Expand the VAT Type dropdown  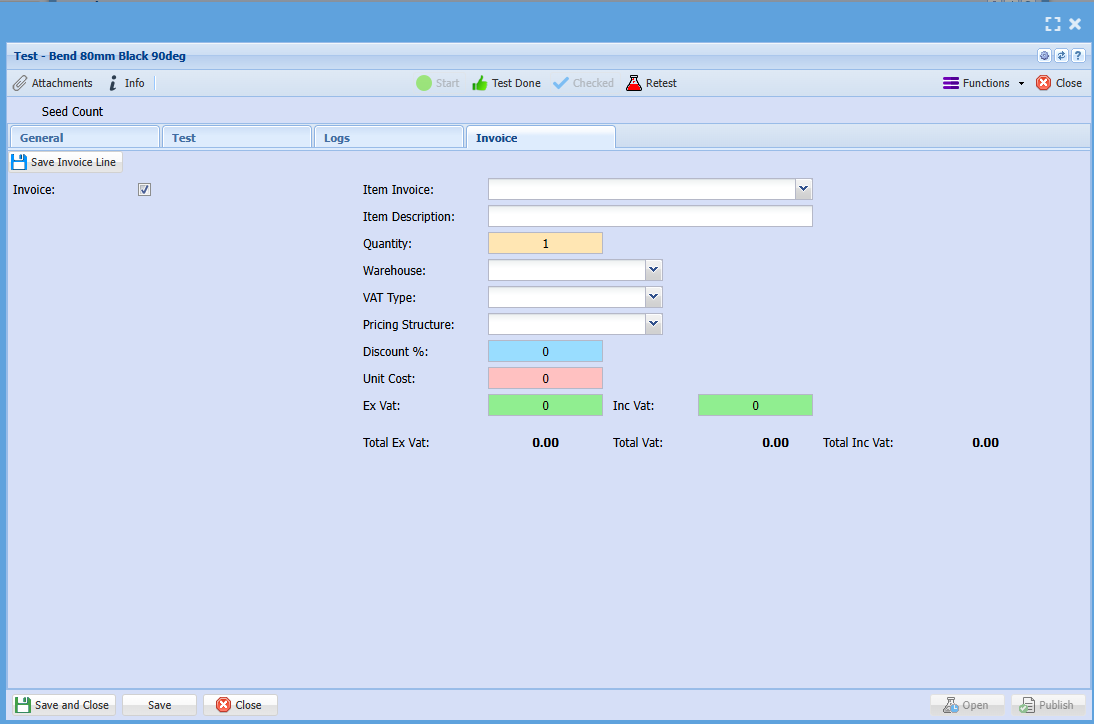(x=654, y=297)
